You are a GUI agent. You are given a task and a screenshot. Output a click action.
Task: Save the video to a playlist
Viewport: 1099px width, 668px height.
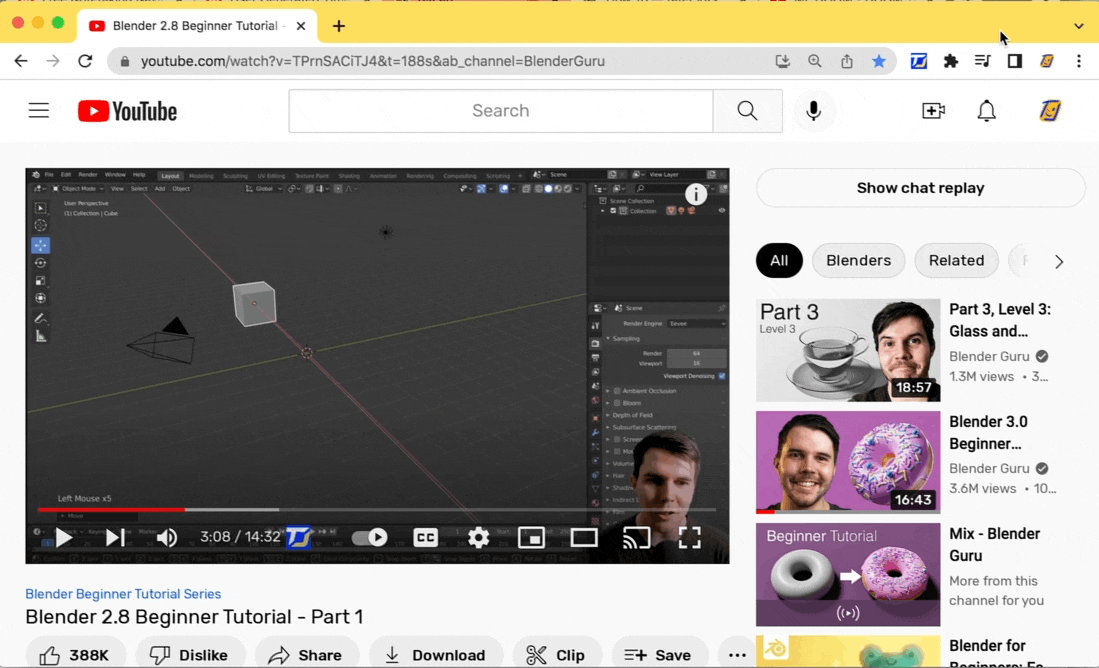point(659,655)
